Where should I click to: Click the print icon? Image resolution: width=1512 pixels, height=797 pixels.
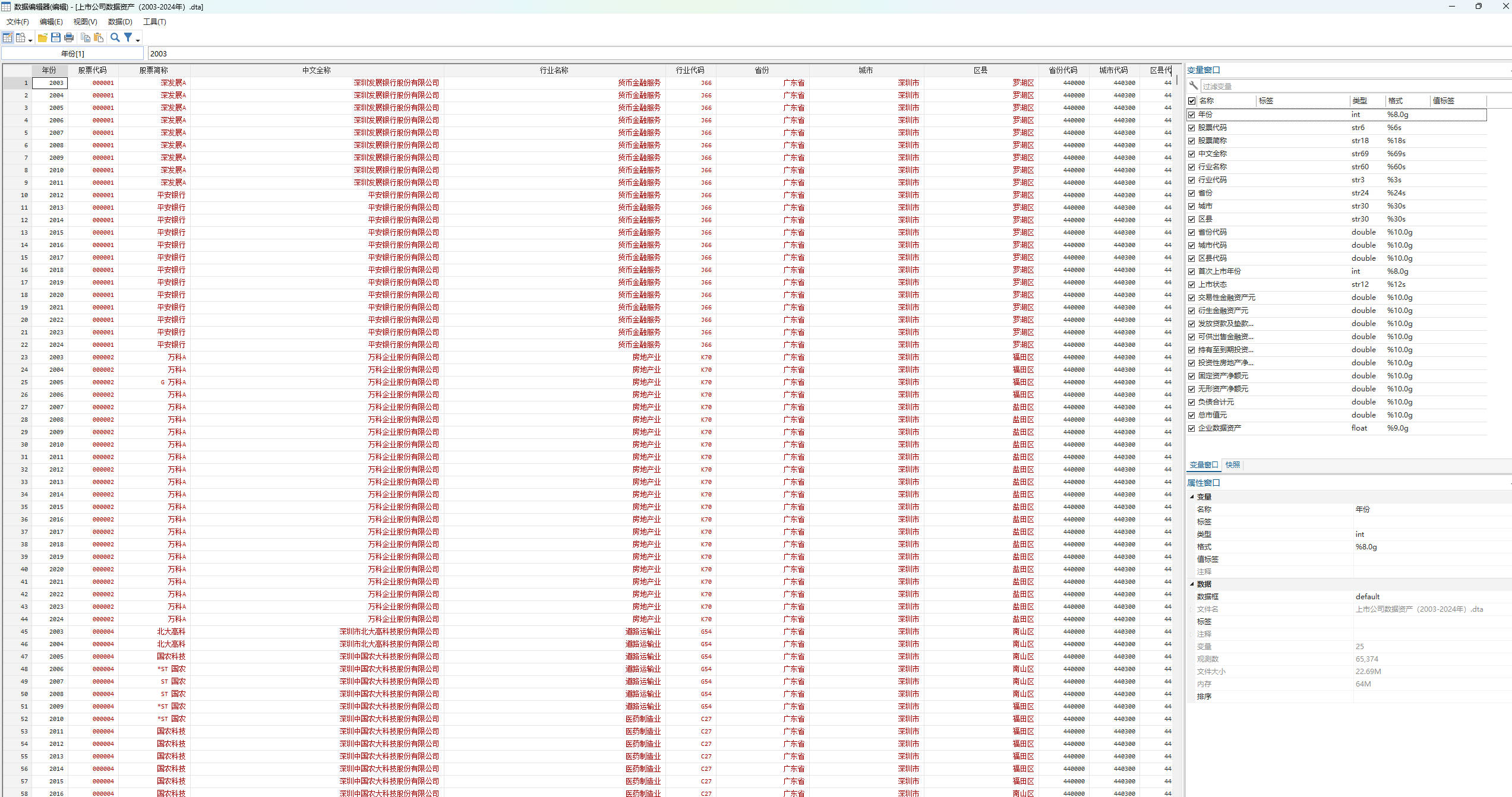[69, 37]
